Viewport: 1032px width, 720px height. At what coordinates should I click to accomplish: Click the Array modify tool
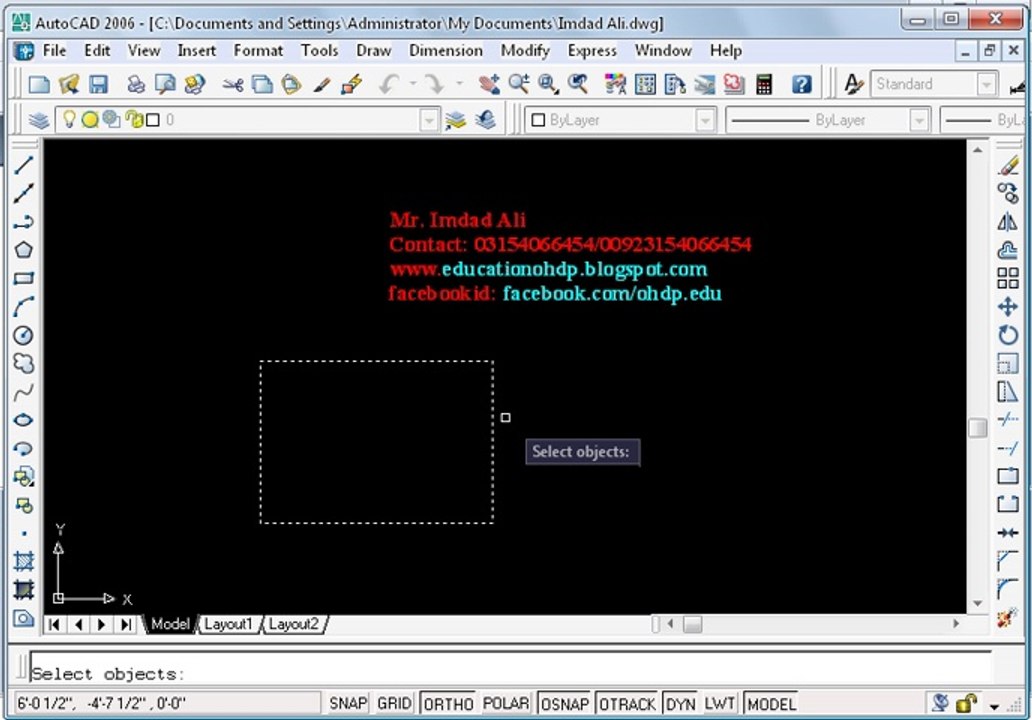tap(1008, 278)
